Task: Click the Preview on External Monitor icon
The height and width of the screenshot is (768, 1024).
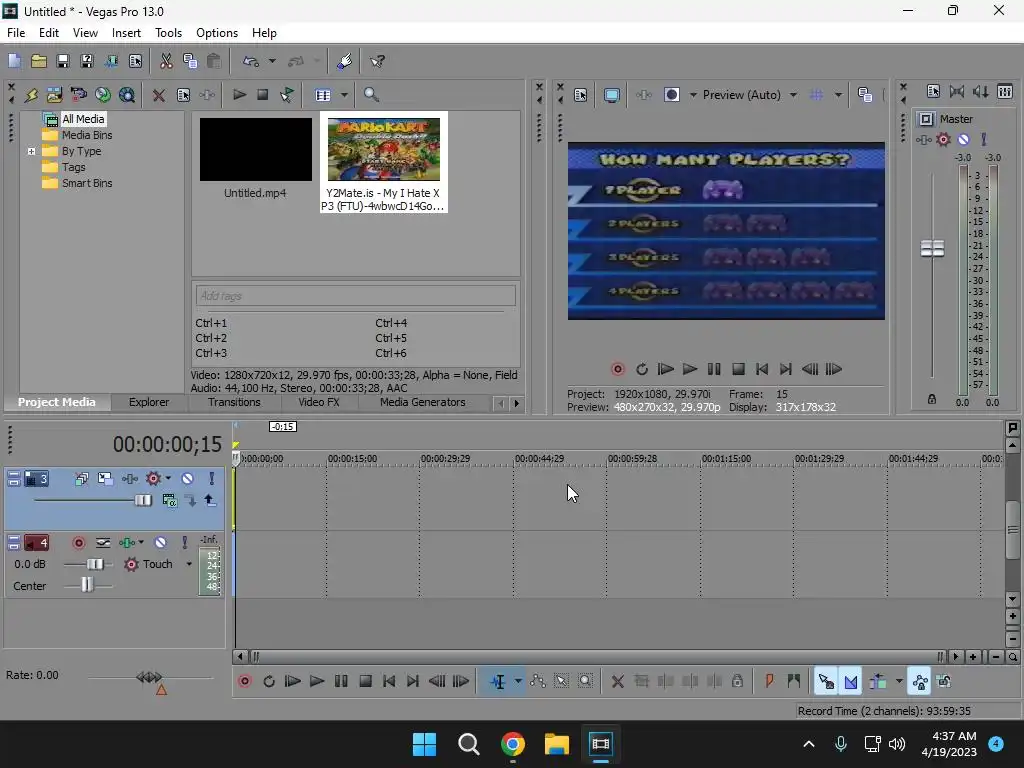Action: click(x=611, y=95)
